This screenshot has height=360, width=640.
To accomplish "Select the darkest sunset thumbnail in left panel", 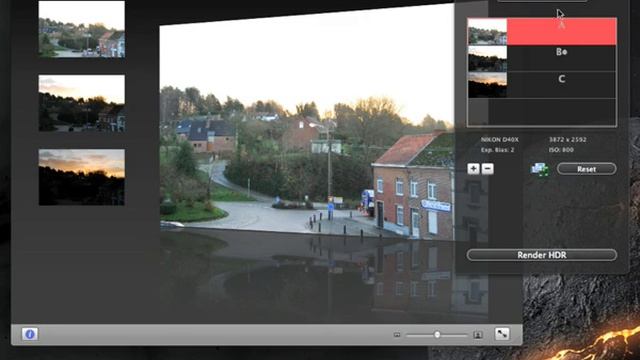I will 82,177.
